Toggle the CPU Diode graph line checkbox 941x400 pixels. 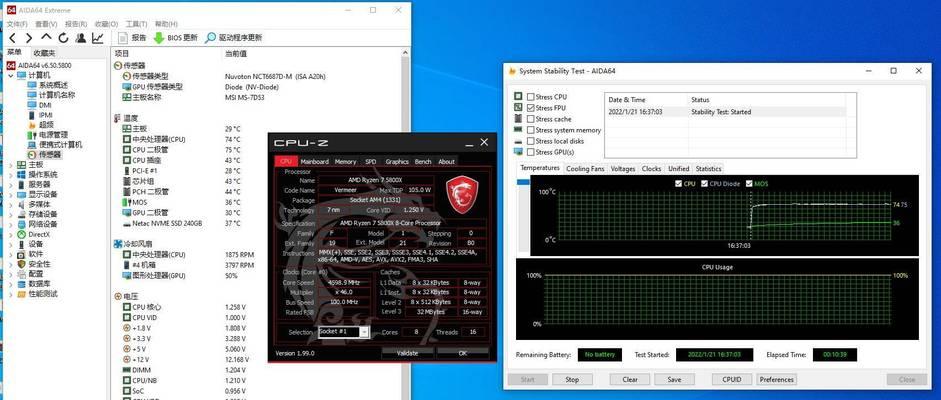tap(705, 184)
